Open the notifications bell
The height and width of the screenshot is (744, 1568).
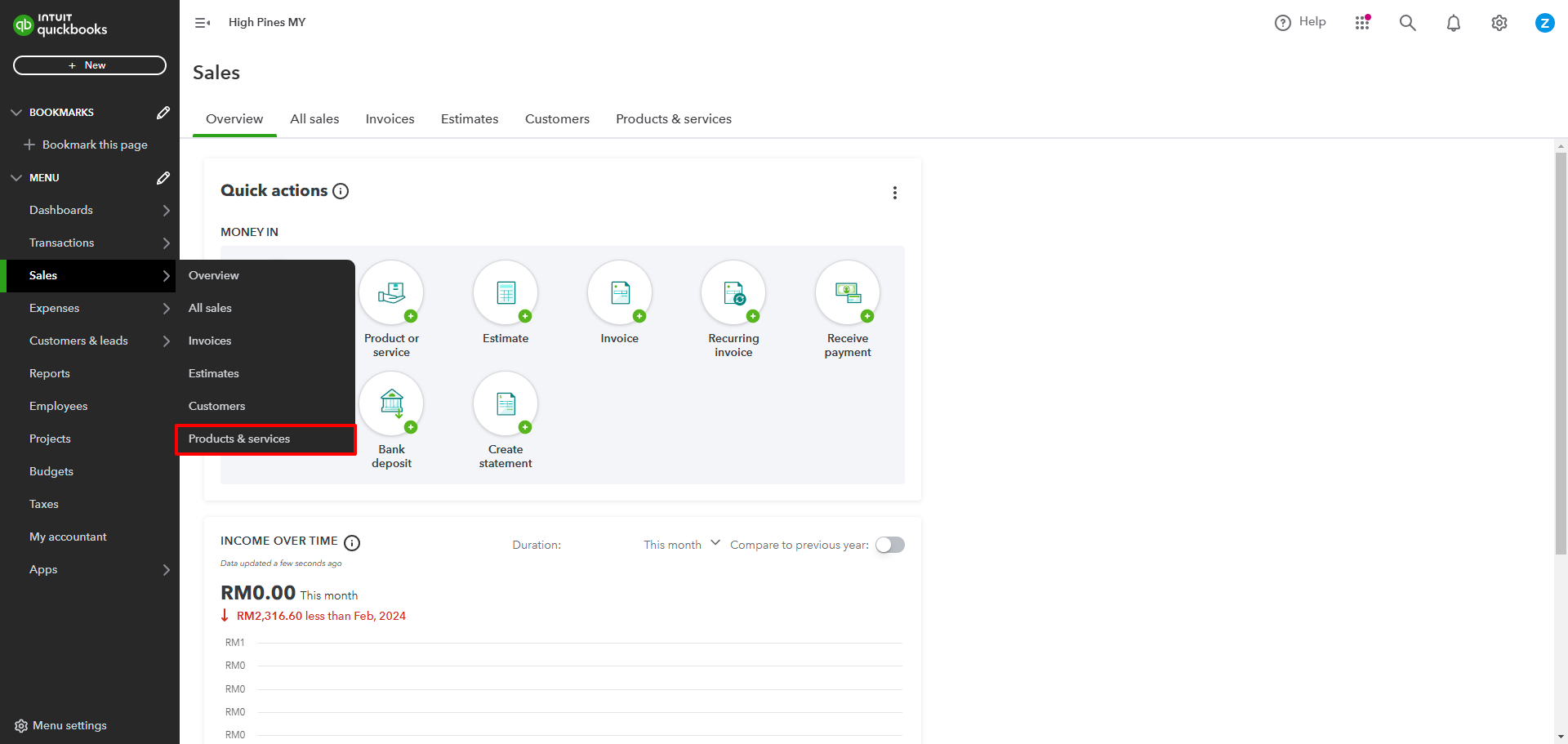(x=1454, y=23)
